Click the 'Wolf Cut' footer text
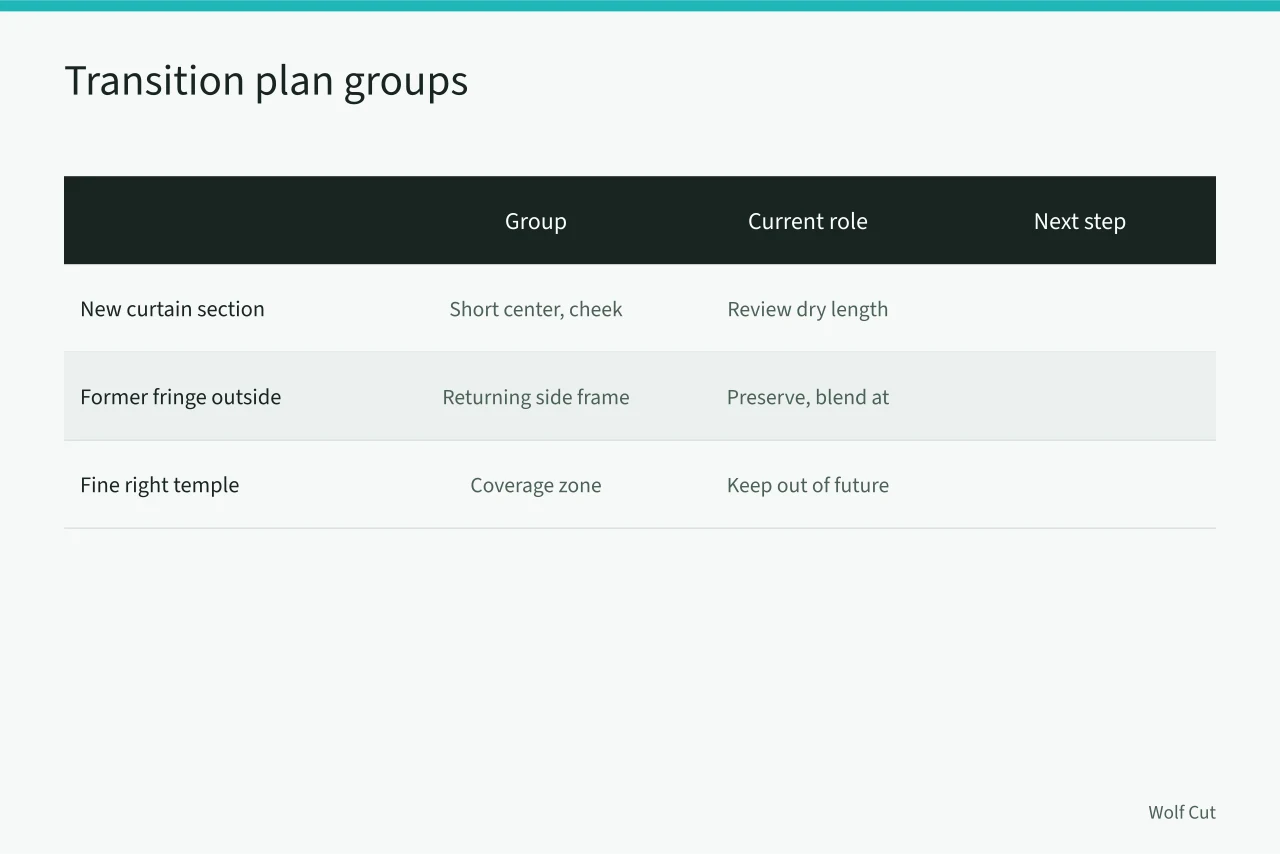Image resolution: width=1280 pixels, height=854 pixels. pos(1182,812)
